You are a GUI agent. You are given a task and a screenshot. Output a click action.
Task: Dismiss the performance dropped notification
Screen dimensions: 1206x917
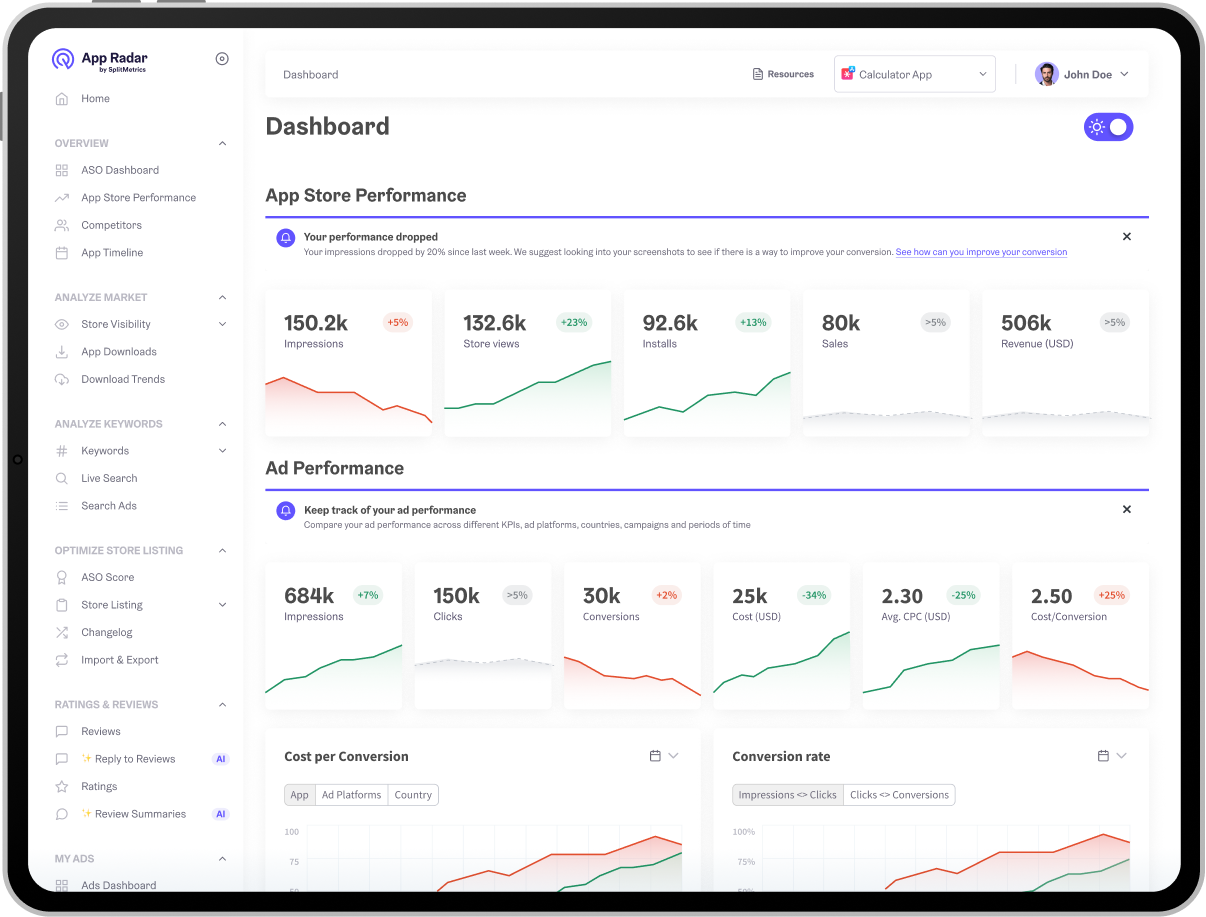[1127, 237]
